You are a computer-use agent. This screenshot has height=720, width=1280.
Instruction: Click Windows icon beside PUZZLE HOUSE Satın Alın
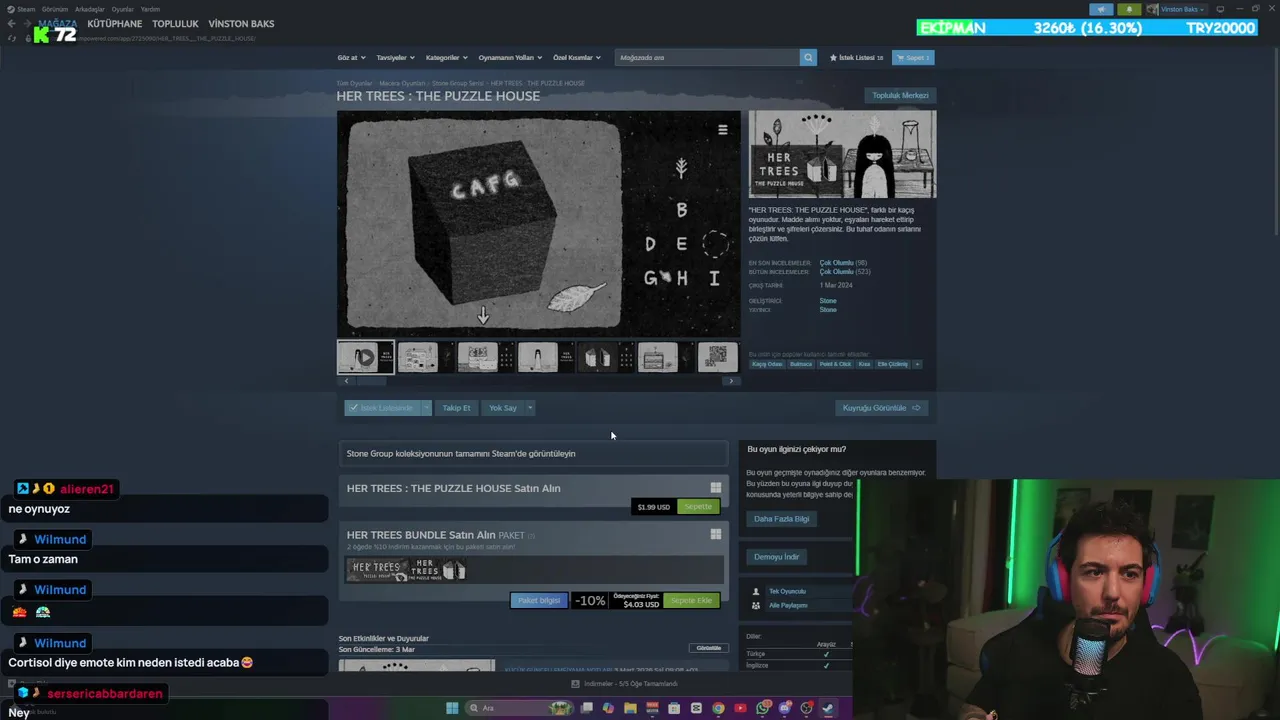[715, 488]
